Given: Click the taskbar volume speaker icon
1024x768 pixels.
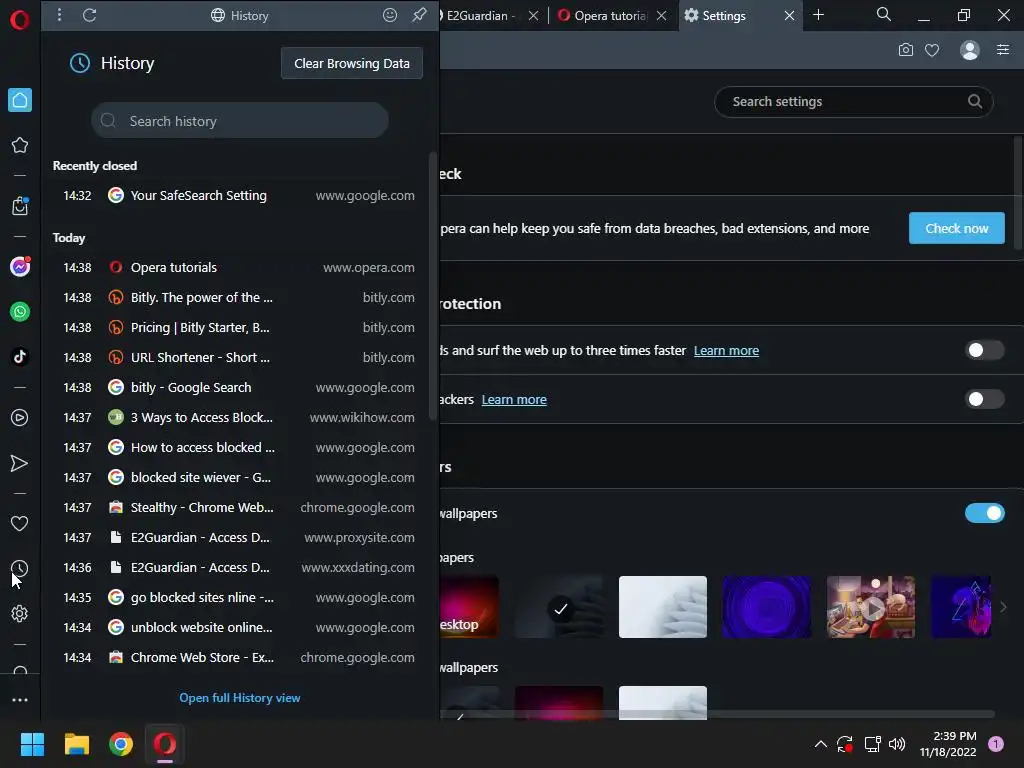Looking at the screenshot, I should 897,744.
